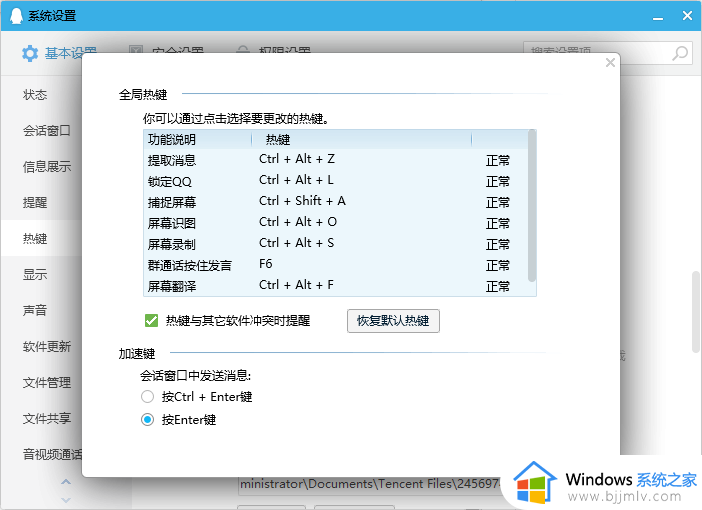Click the sidebar down chevron arrow
Screen dimensions: 702x510
[x=66, y=499]
